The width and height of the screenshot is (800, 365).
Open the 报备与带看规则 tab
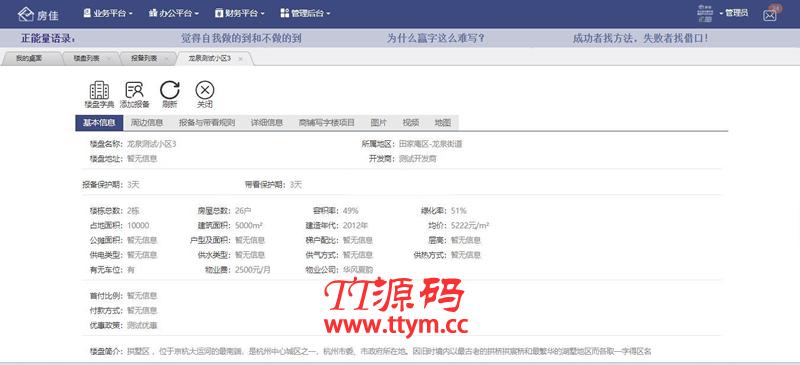[x=207, y=123]
